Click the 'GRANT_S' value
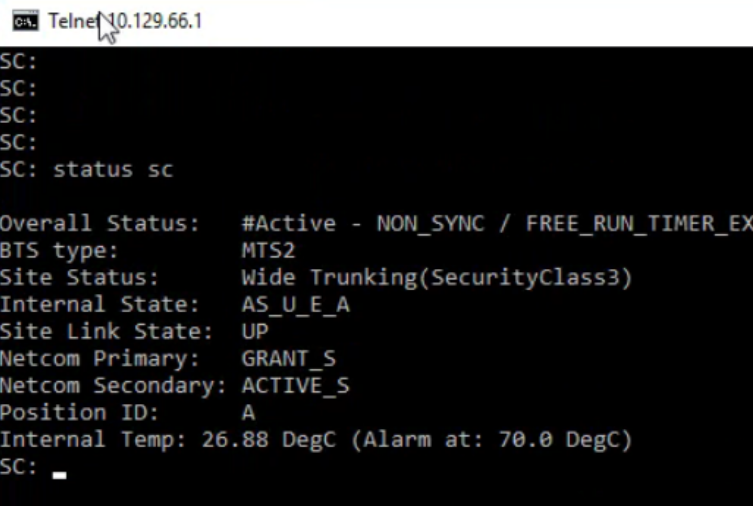Screen dimensions: 753x506 coord(288,358)
